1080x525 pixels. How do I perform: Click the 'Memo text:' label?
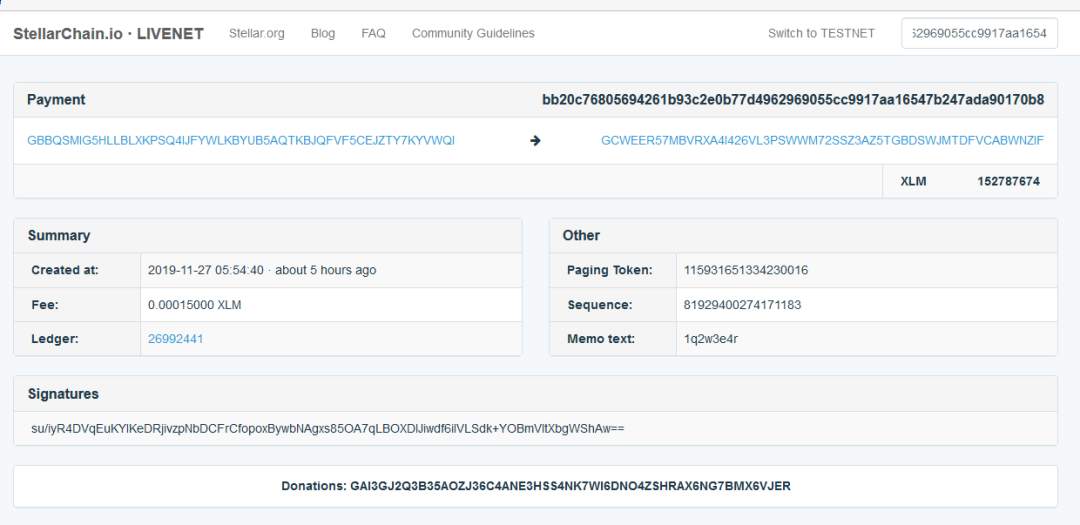coord(601,339)
